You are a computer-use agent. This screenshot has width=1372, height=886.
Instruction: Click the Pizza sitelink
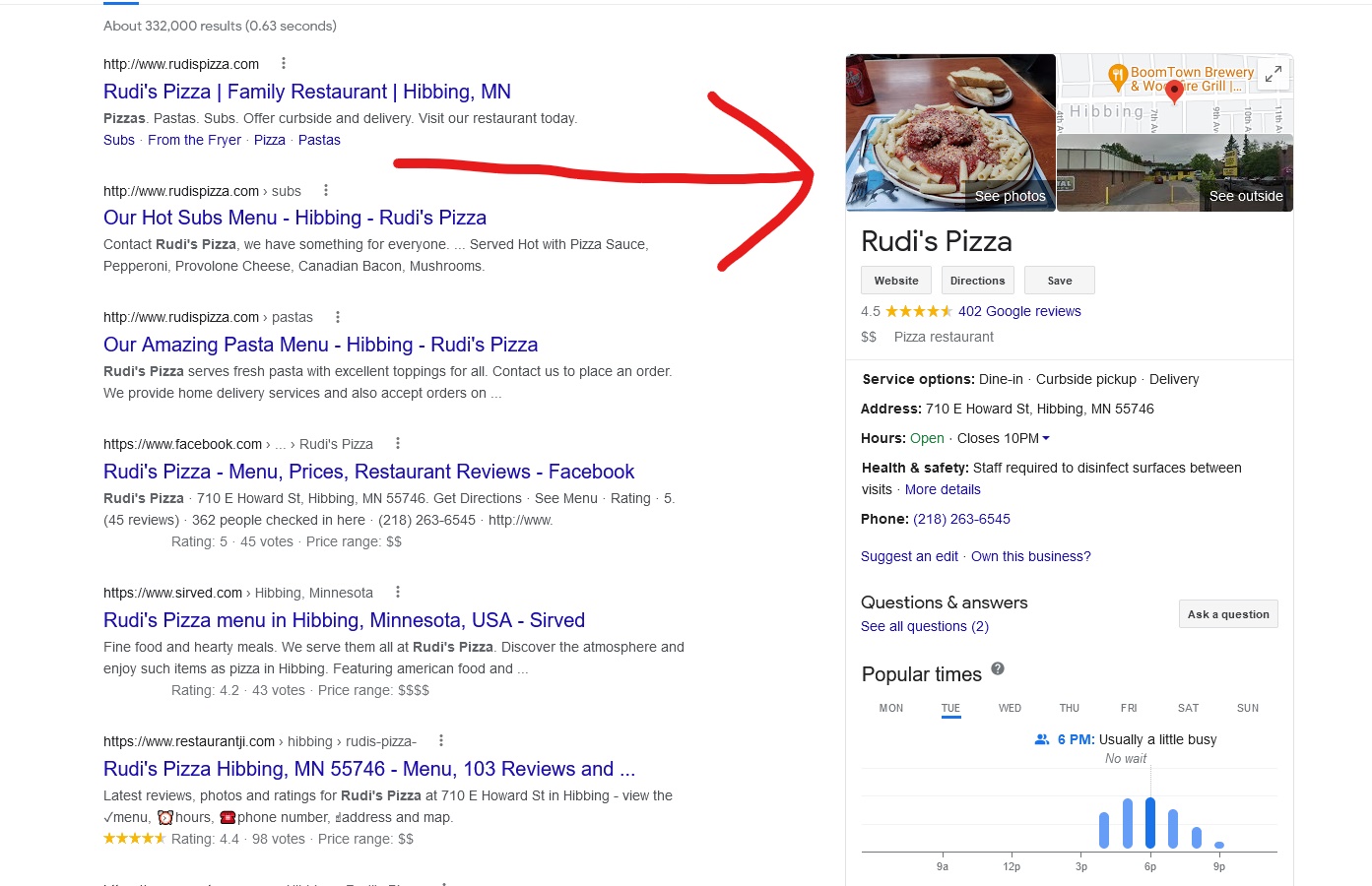pos(270,140)
